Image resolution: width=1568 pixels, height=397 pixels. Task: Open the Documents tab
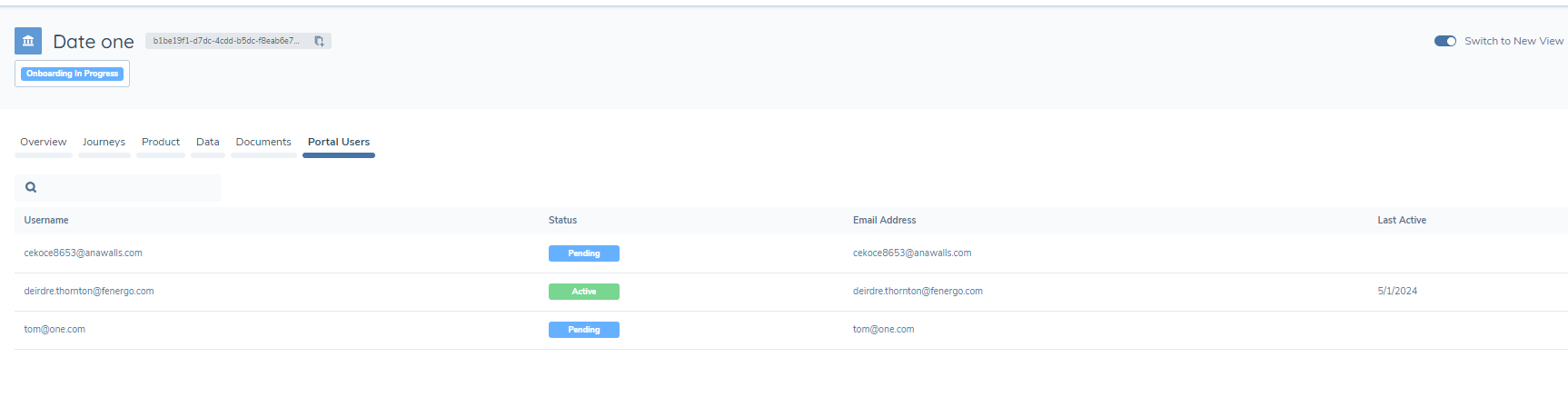point(263,142)
